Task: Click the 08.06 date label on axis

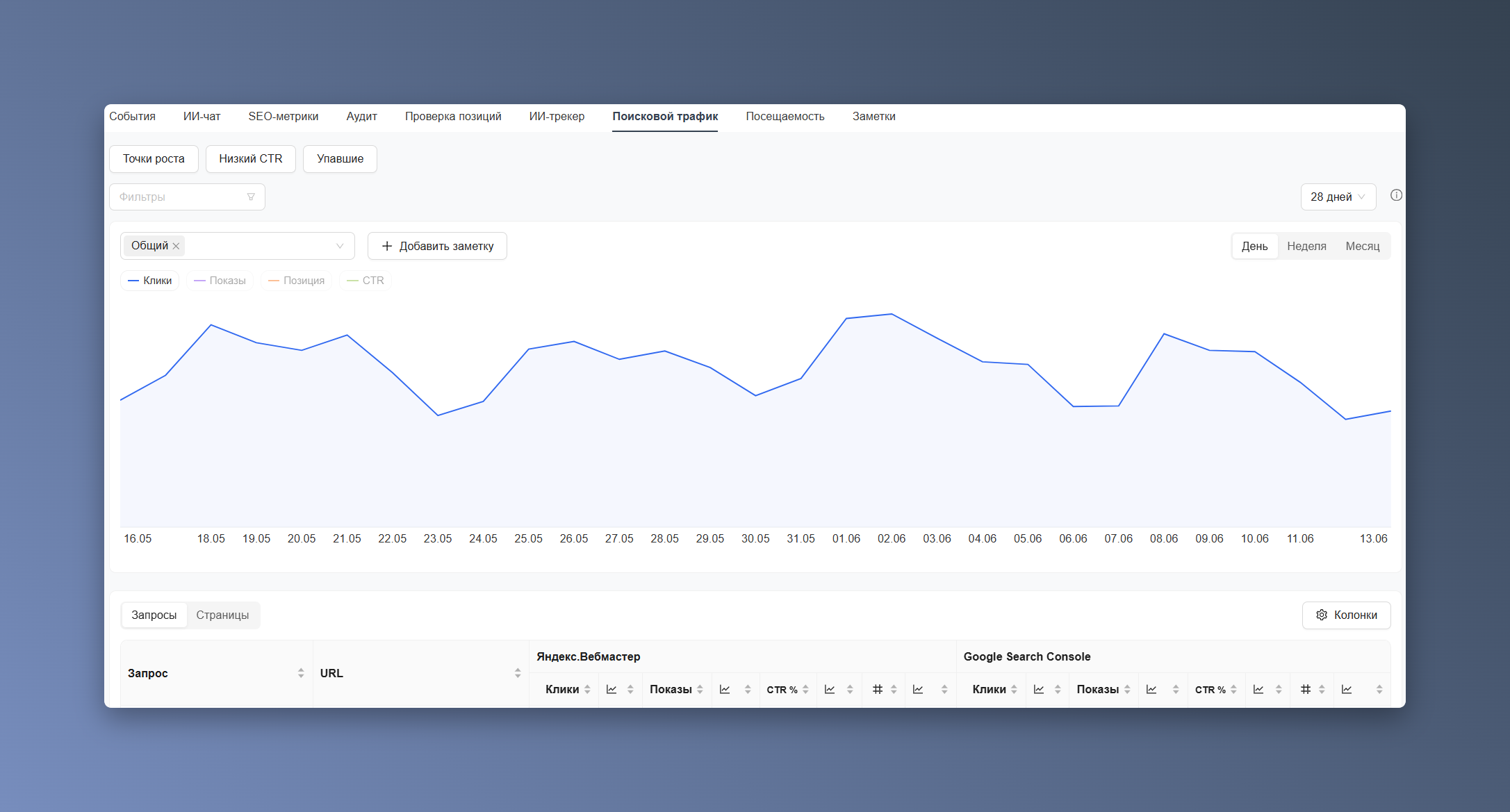Action: point(1164,538)
